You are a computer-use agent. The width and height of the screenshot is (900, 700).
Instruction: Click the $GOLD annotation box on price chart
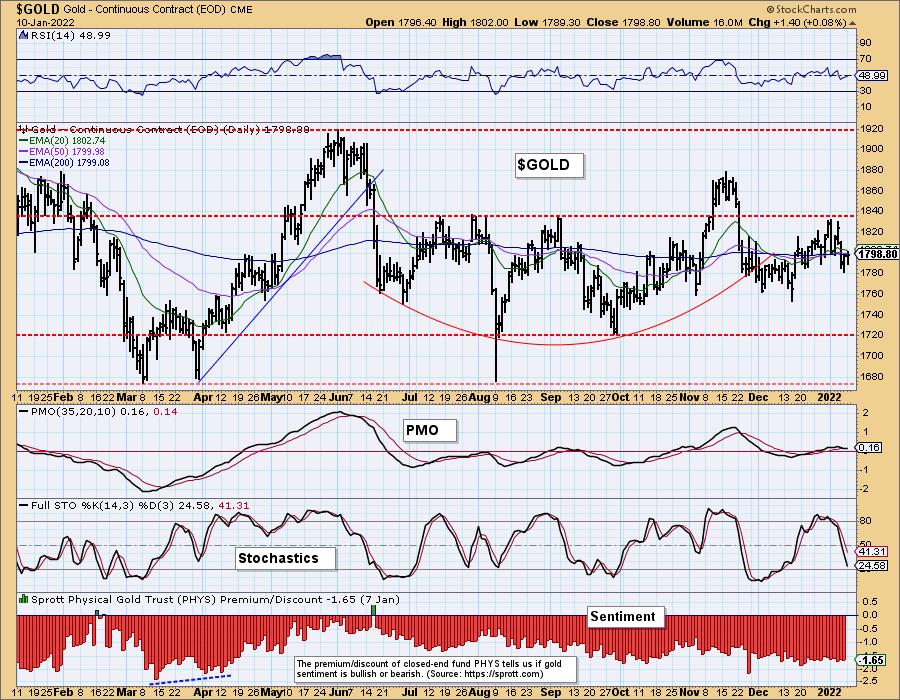(x=549, y=165)
